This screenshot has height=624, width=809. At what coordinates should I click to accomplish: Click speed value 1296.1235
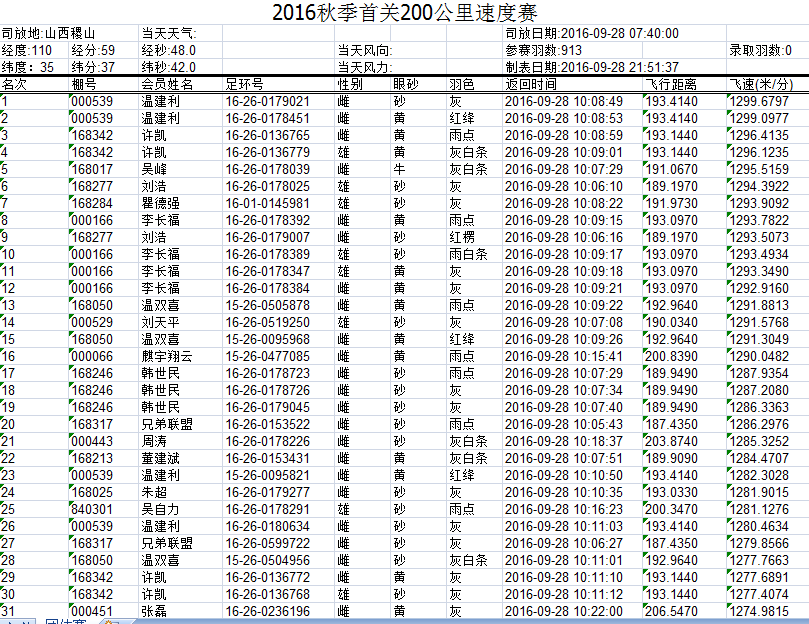pos(759,152)
